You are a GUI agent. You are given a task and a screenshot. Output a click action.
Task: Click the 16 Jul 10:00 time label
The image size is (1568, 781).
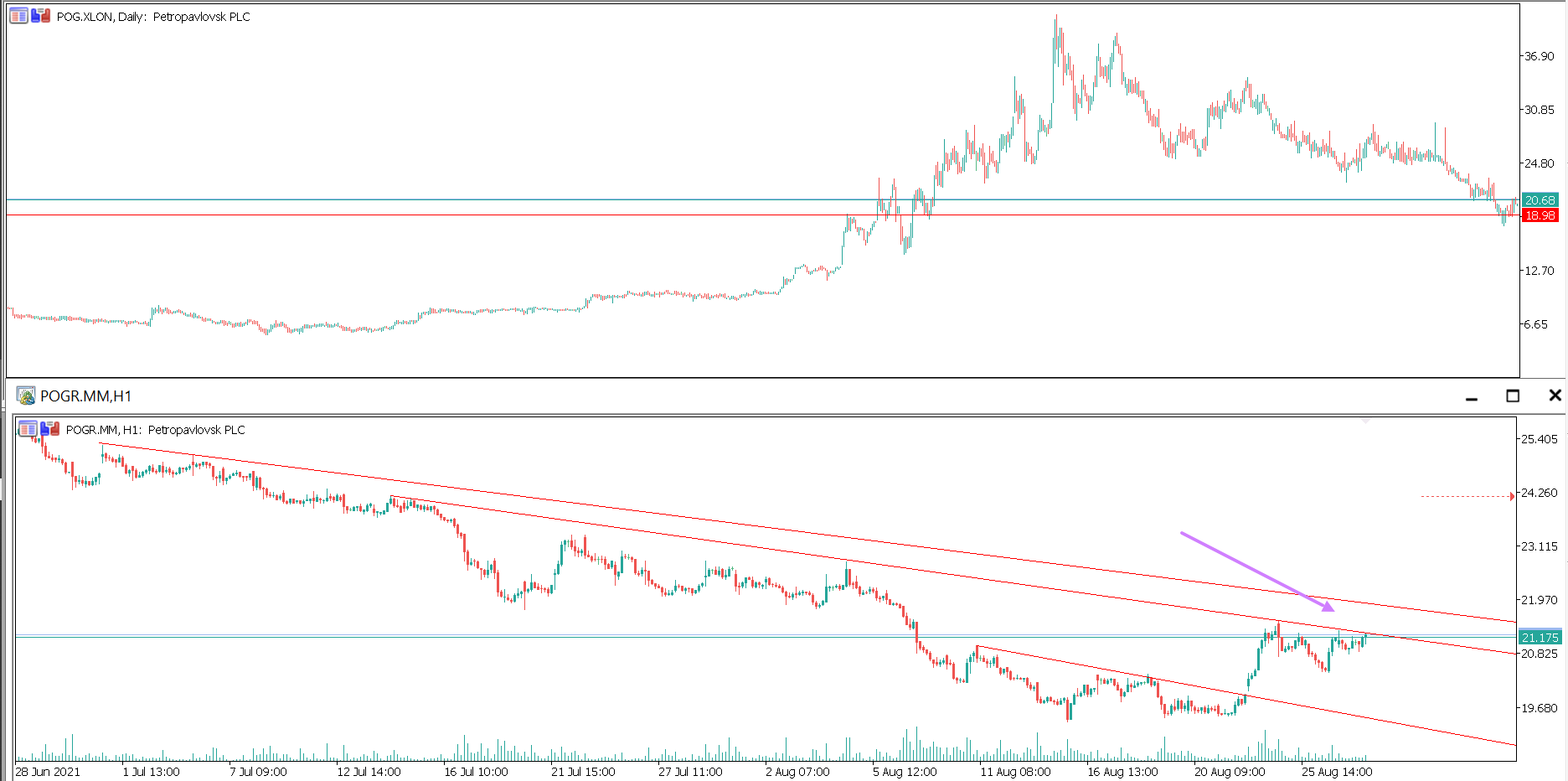tap(476, 772)
